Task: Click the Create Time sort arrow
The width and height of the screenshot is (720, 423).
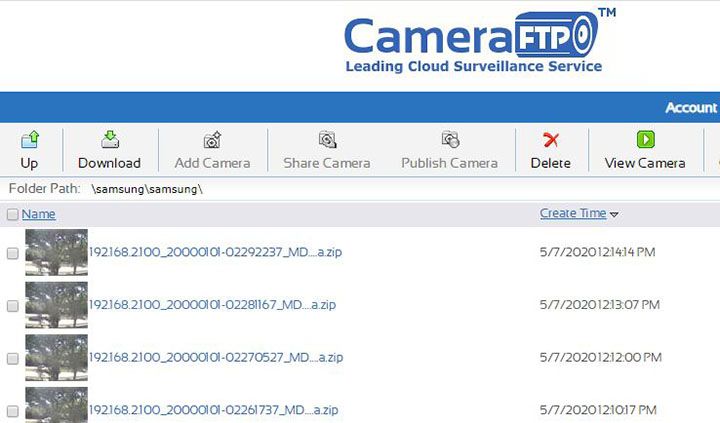Action: [x=614, y=214]
